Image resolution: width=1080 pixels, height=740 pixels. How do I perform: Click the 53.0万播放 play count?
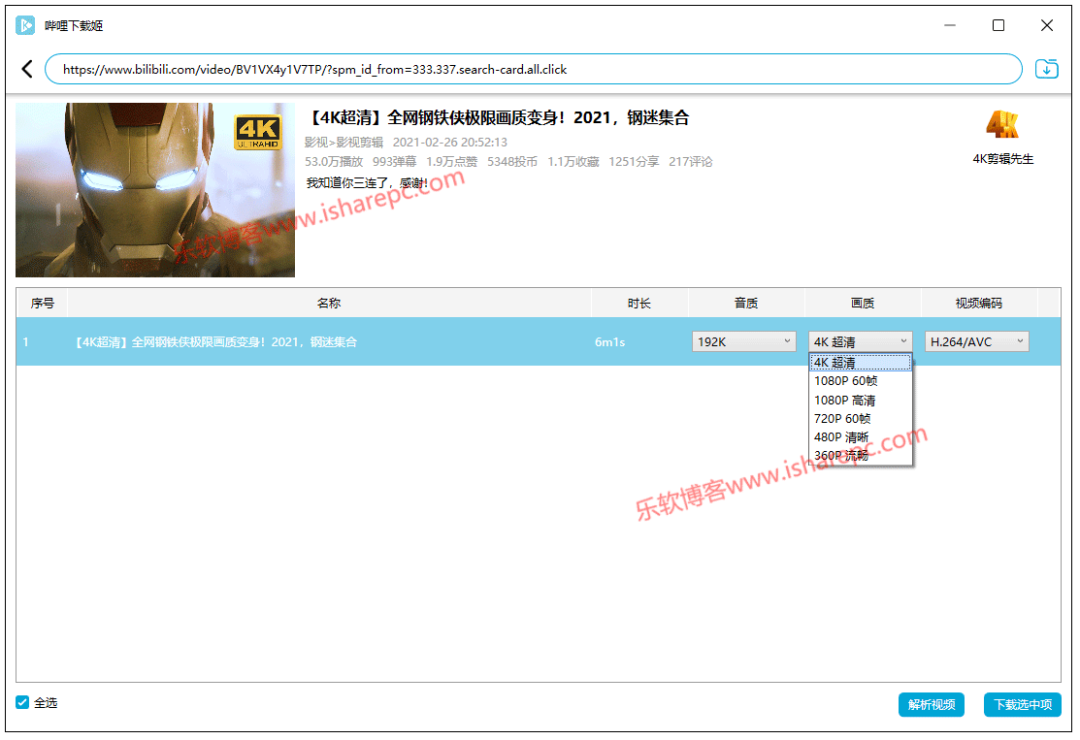pyautogui.click(x=333, y=162)
